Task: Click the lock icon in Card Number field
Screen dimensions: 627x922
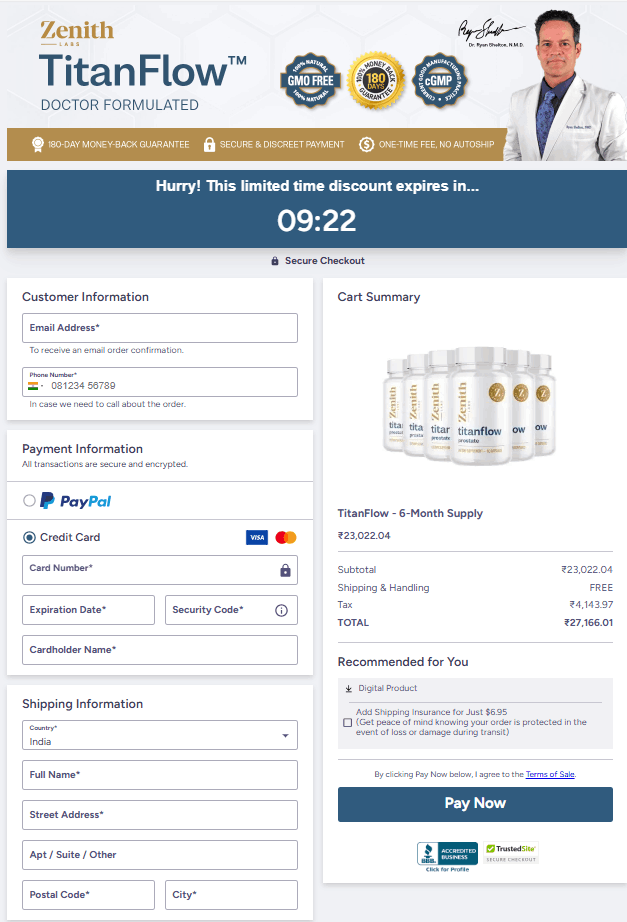Action: [x=285, y=570]
